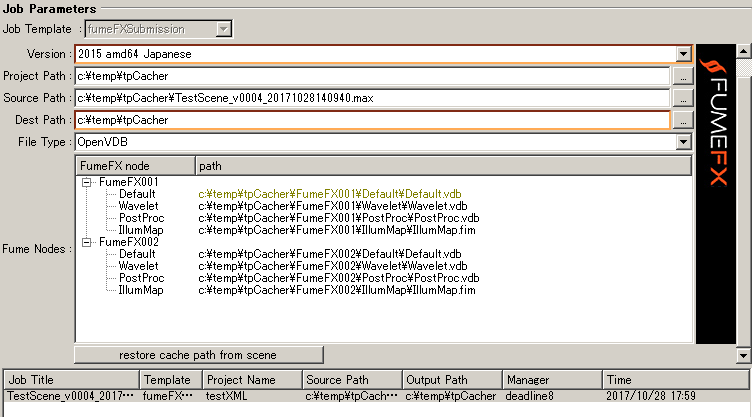The height and width of the screenshot is (417, 752).
Task: Browse for Project Path folder
Action: [x=683, y=76]
